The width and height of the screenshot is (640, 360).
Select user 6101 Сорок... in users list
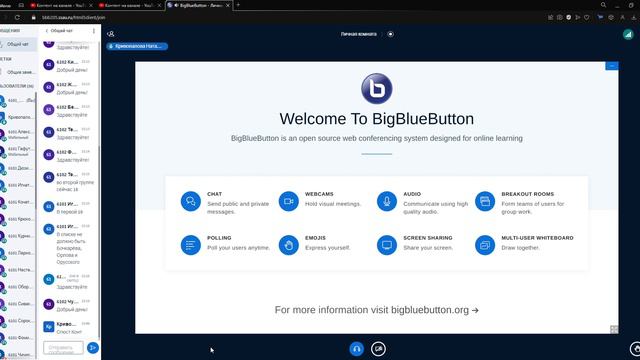17,321
